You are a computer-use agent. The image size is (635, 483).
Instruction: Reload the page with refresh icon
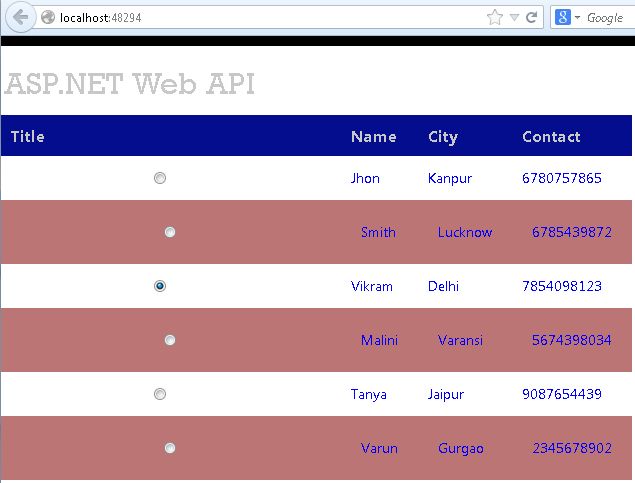click(531, 17)
